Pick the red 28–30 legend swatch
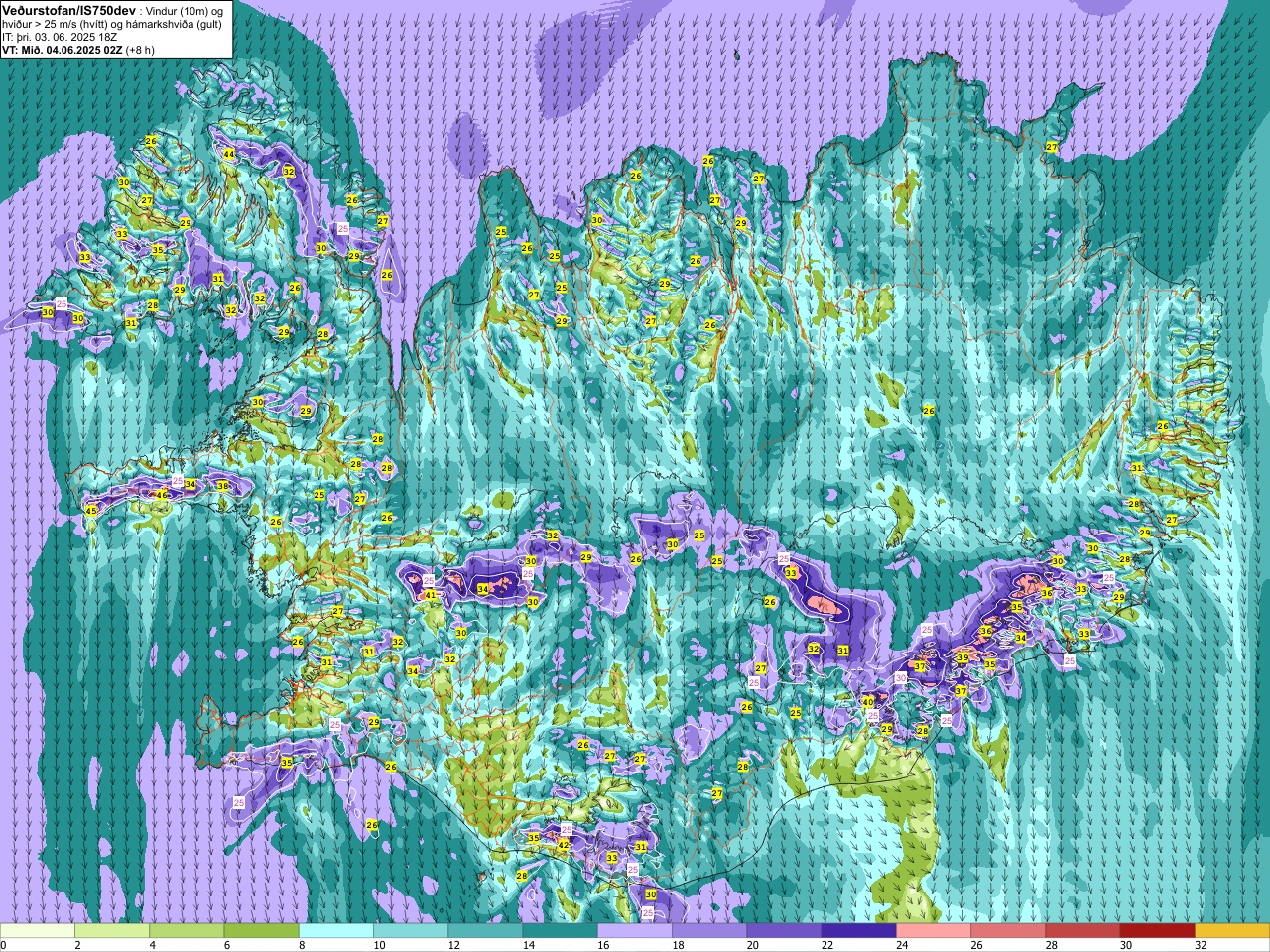 (x=1082, y=931)
